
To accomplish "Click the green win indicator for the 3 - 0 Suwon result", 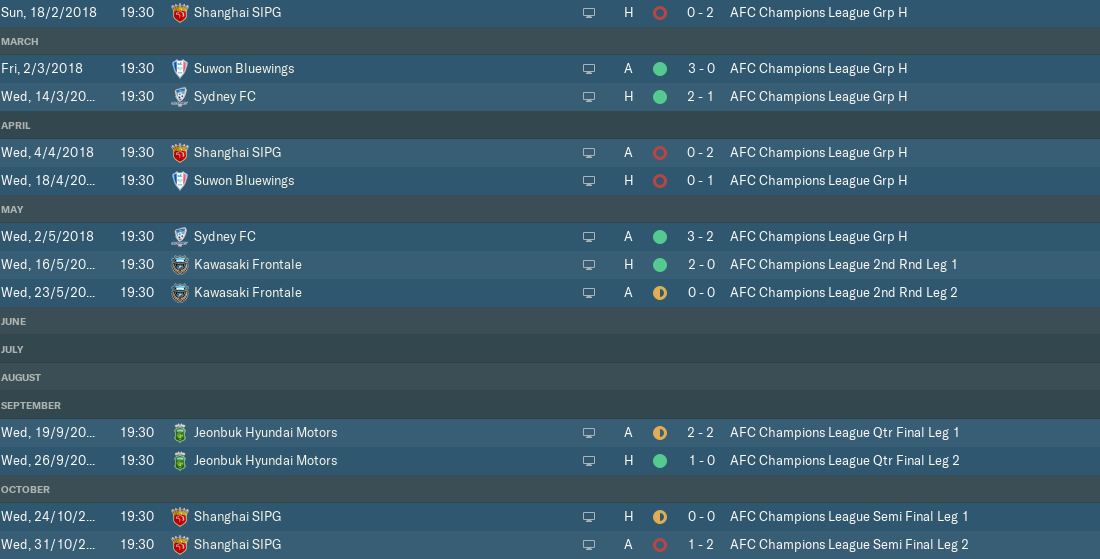I will (659, 69).
